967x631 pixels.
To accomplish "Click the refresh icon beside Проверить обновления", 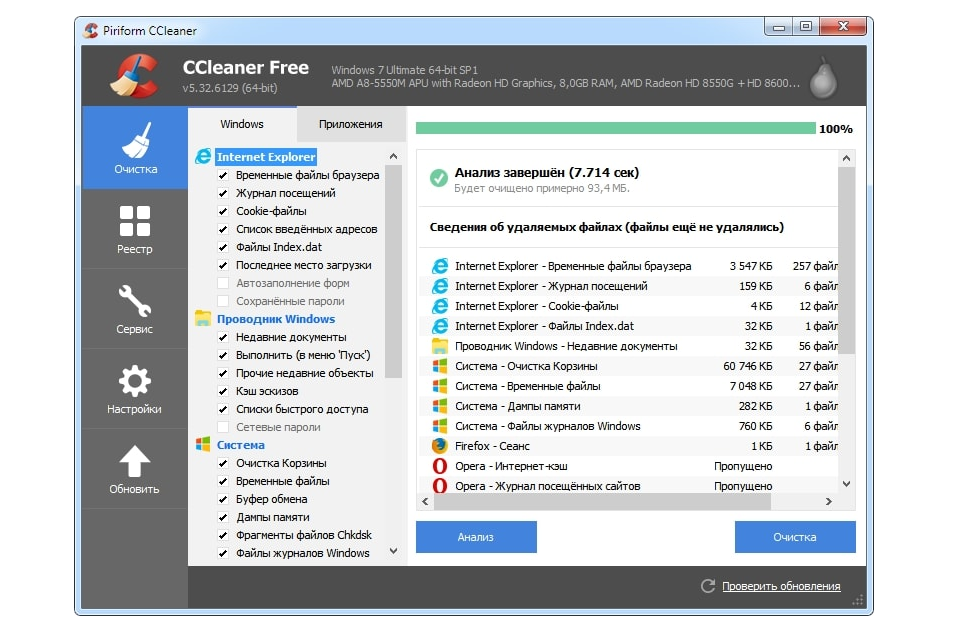I will coord(708,586).
